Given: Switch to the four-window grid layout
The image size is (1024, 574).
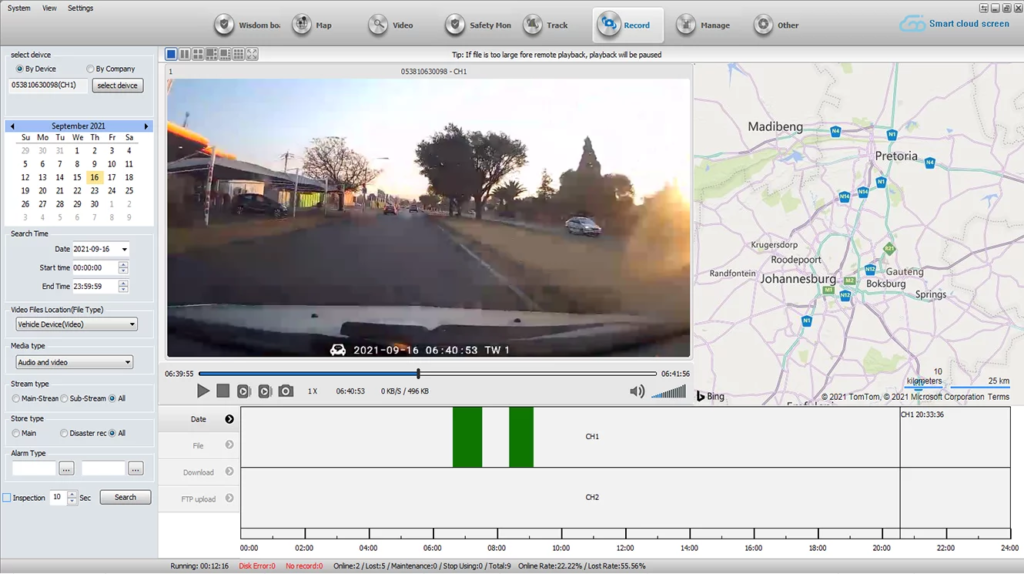Looking at the screenshot, I should click(x=198, y=54).
